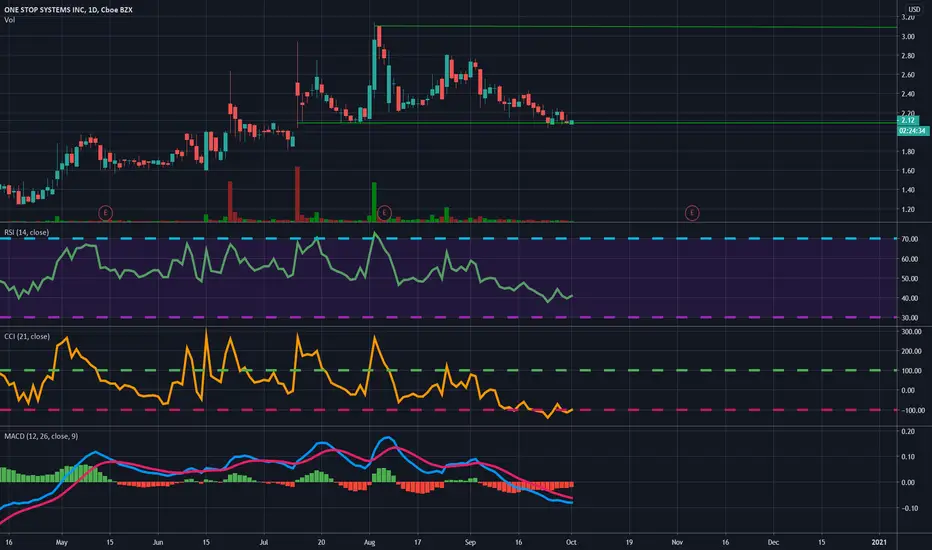
Task: Select the green dashed CCI 100 level line
Action: coord(448,370)
